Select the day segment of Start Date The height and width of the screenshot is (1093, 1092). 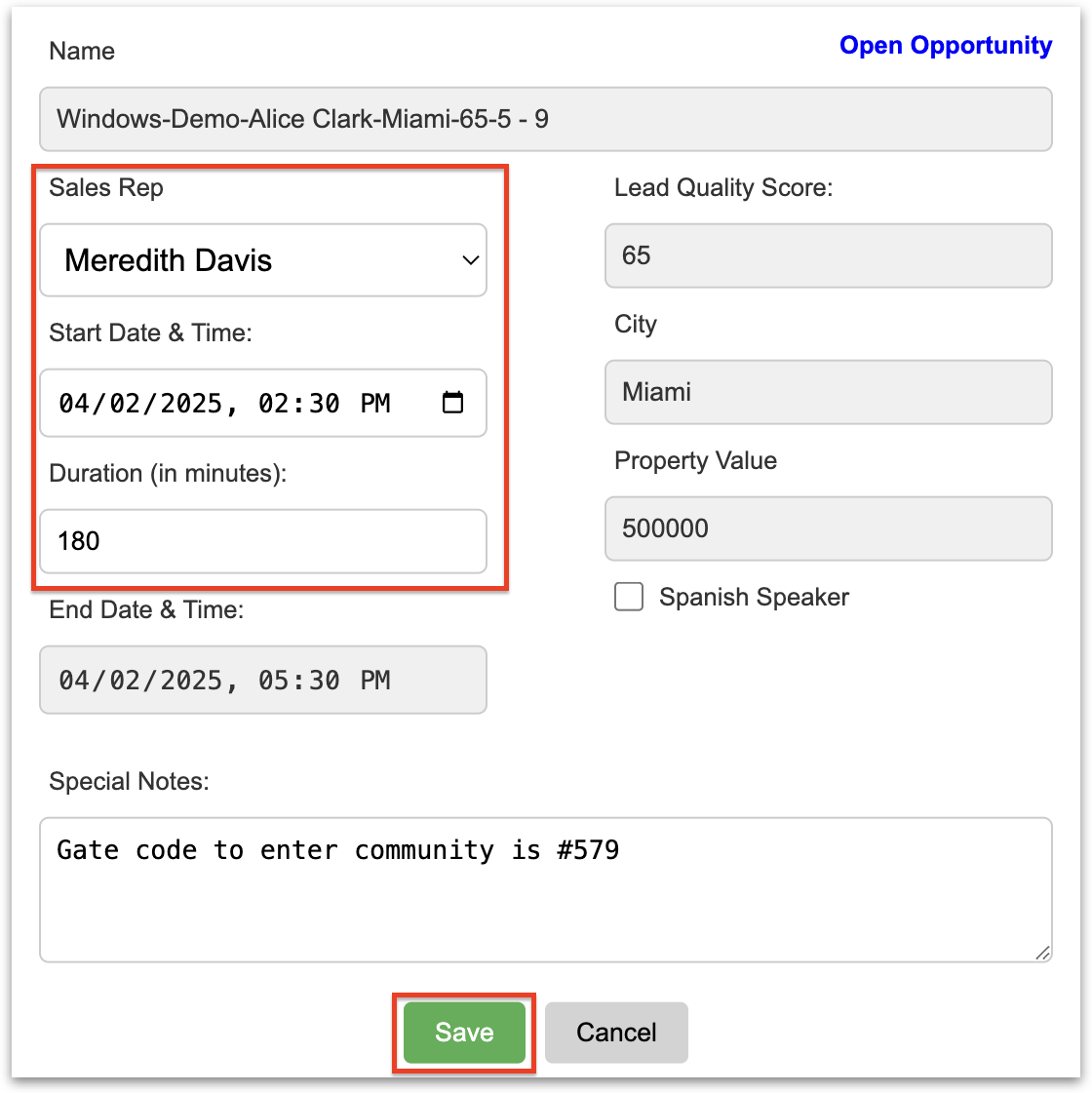123,404
